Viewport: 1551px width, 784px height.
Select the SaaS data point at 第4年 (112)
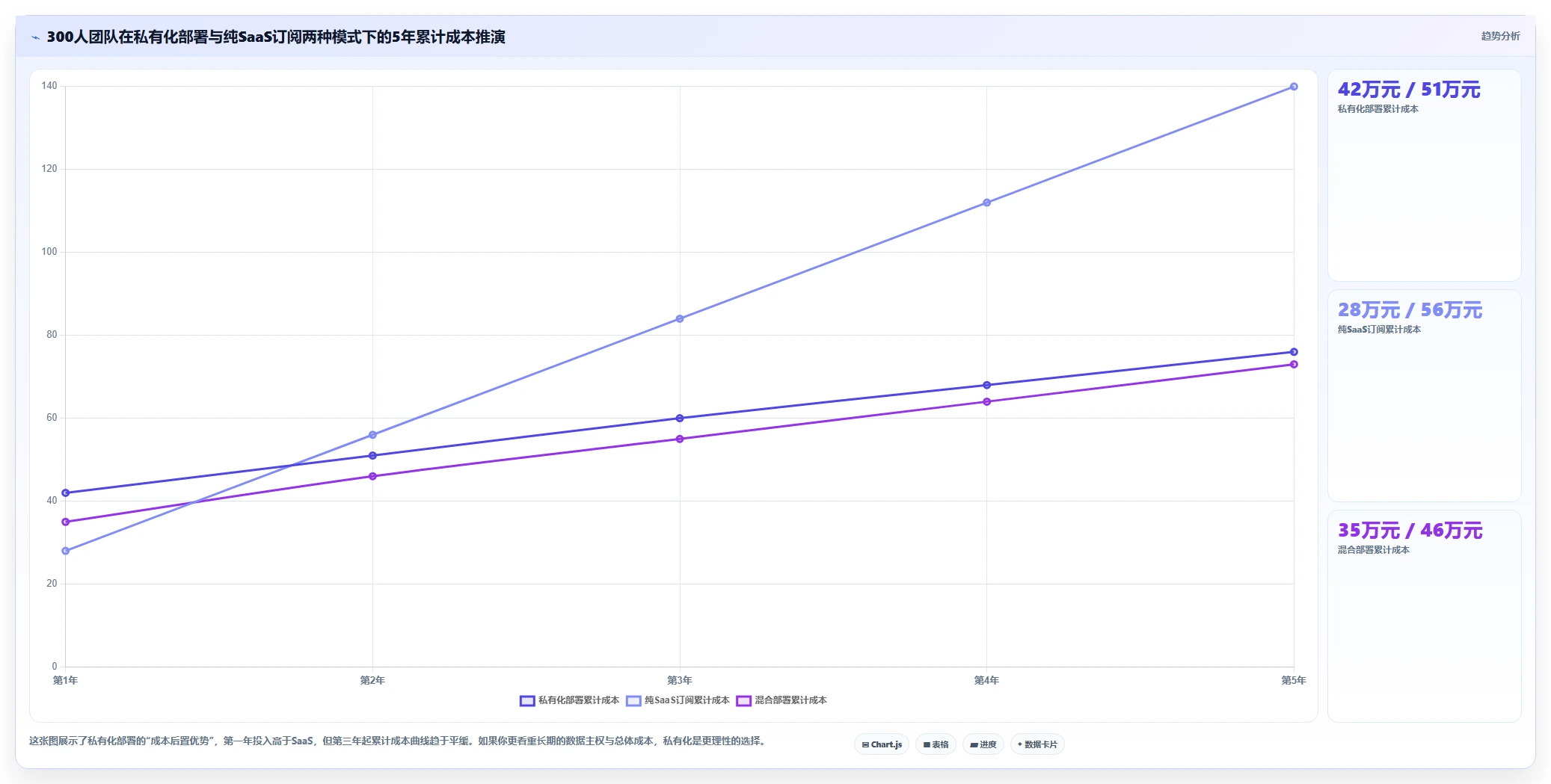tap(986, 203)
